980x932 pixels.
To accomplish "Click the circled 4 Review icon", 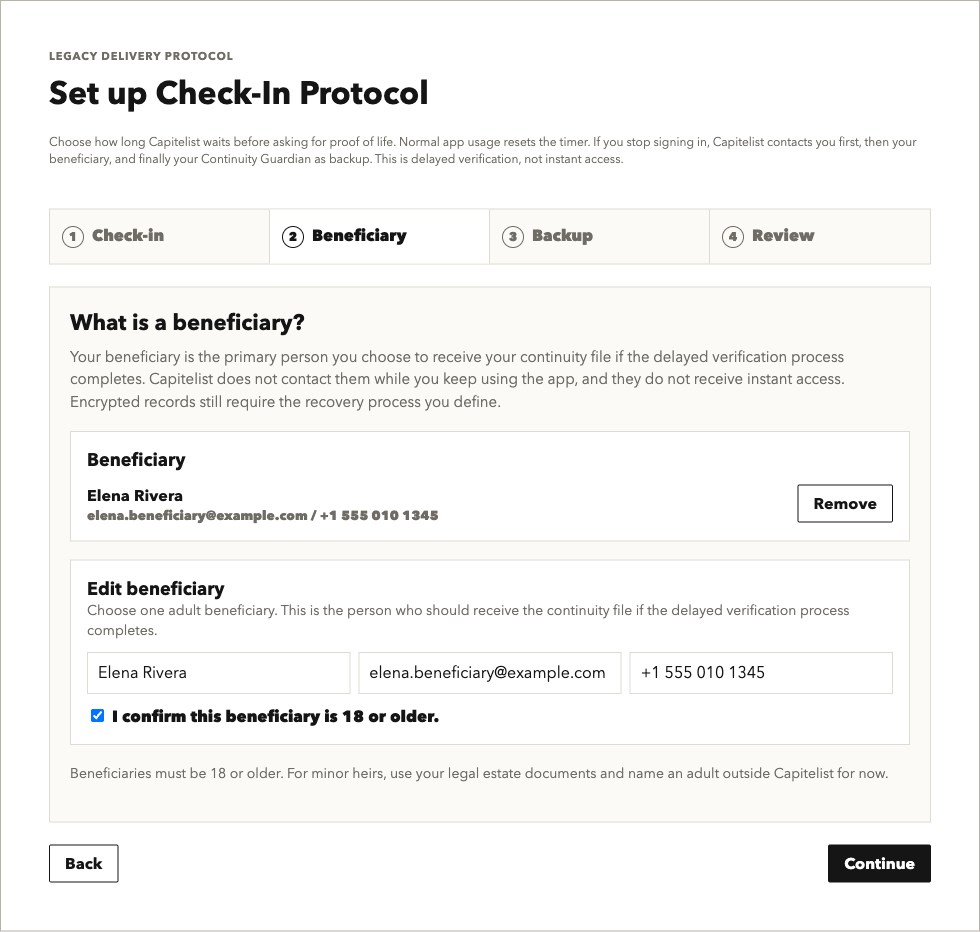I will (732, 237).
